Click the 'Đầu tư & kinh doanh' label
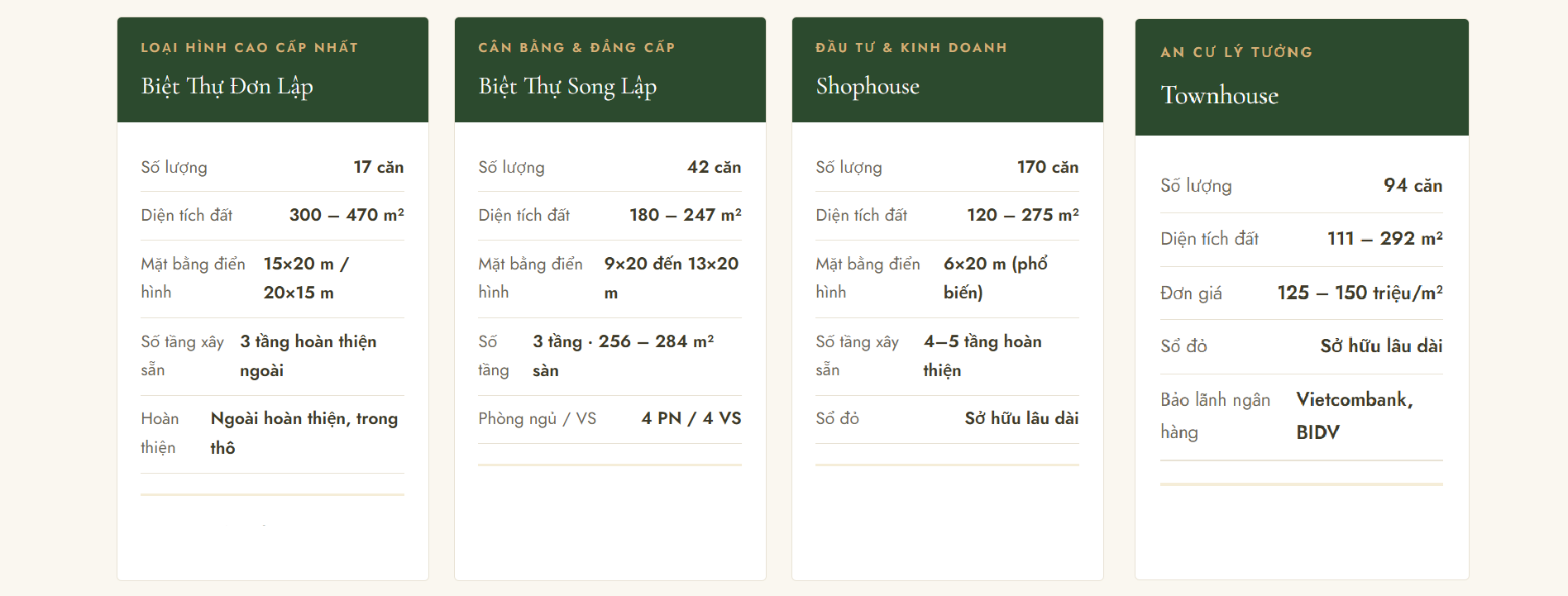Viewport: 1568px width, 596px height. click(x=911, y=48)
